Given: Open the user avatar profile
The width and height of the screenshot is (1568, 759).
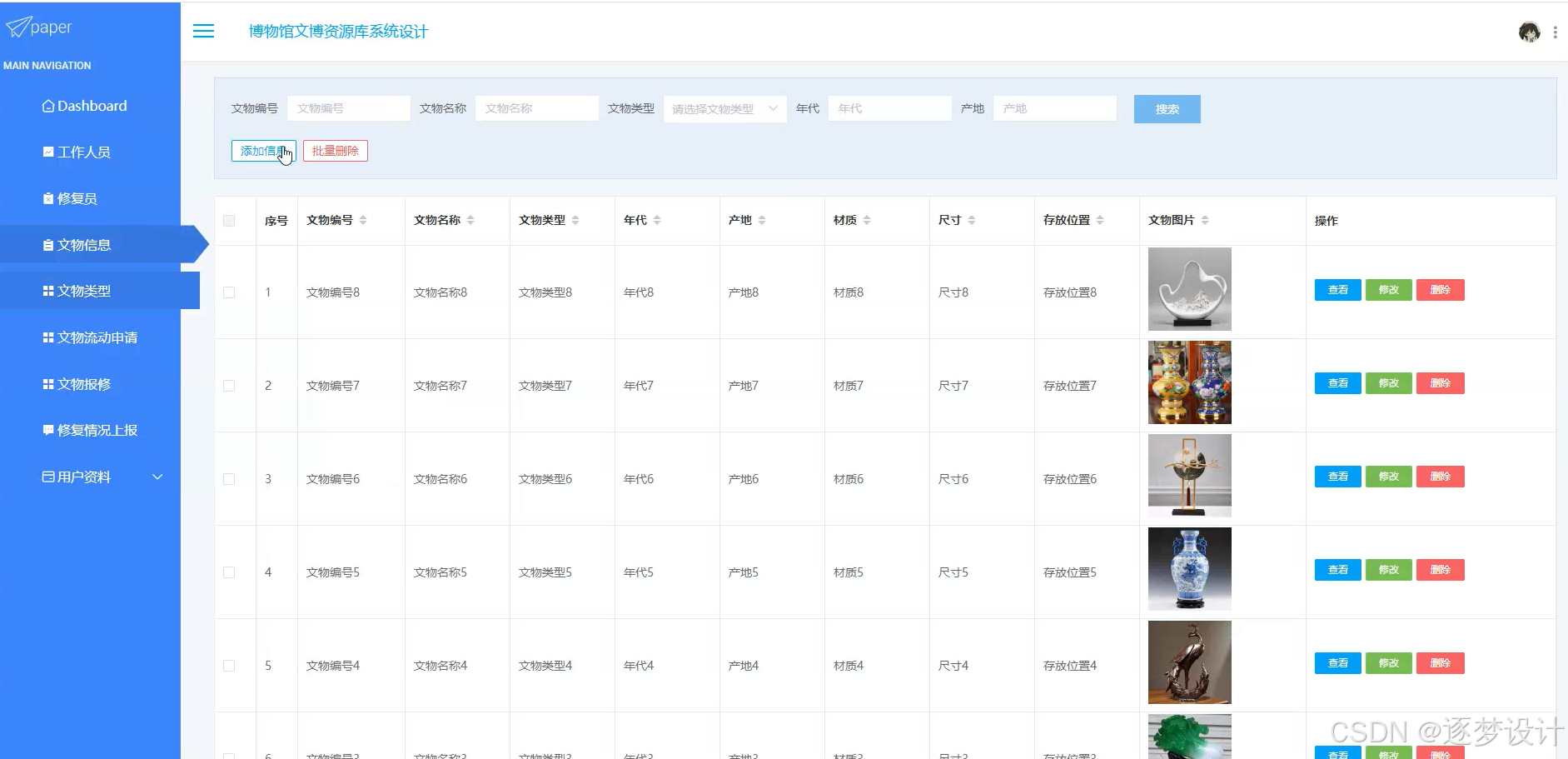Looking at the screenshot, I should [x=1529, y=32].
